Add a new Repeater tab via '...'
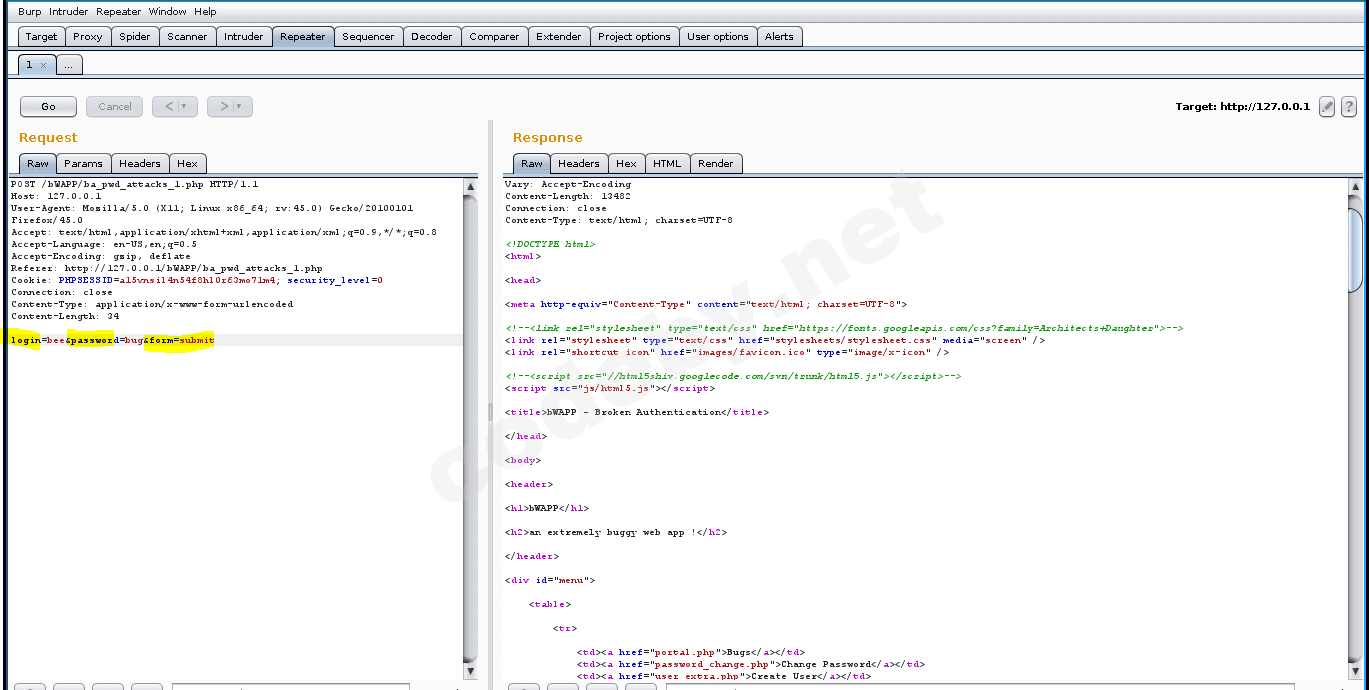The width and height of the screenshot is (1369, 690). [x=69, y=65]
